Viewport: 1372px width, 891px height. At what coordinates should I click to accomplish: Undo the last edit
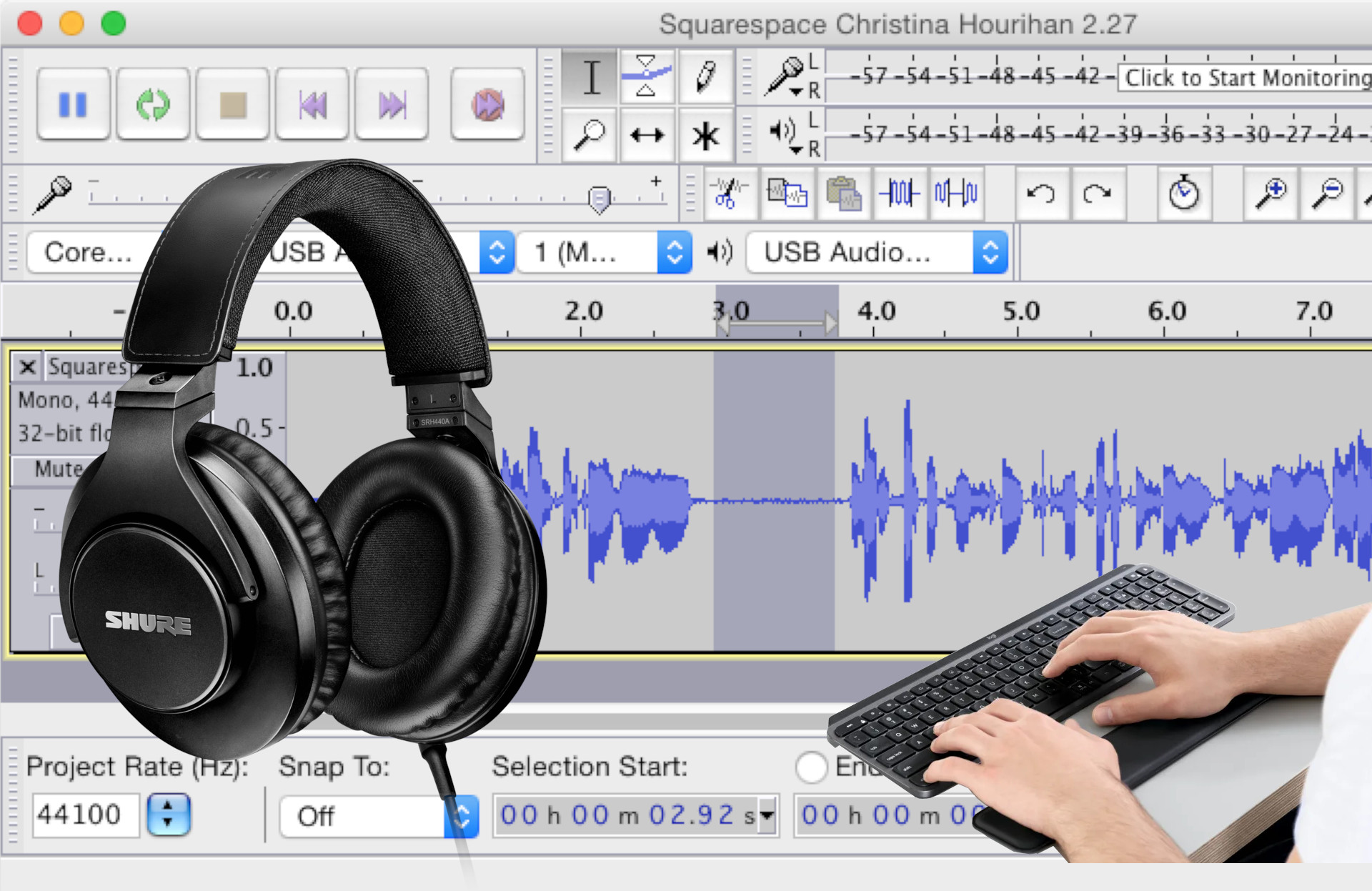coord(1042,194)
